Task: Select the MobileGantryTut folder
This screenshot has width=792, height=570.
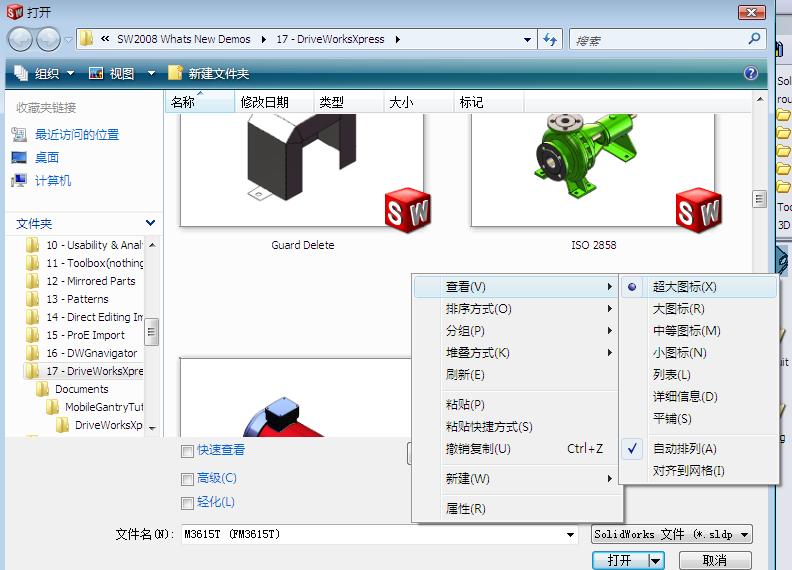Action: click(x=94, y=407)
